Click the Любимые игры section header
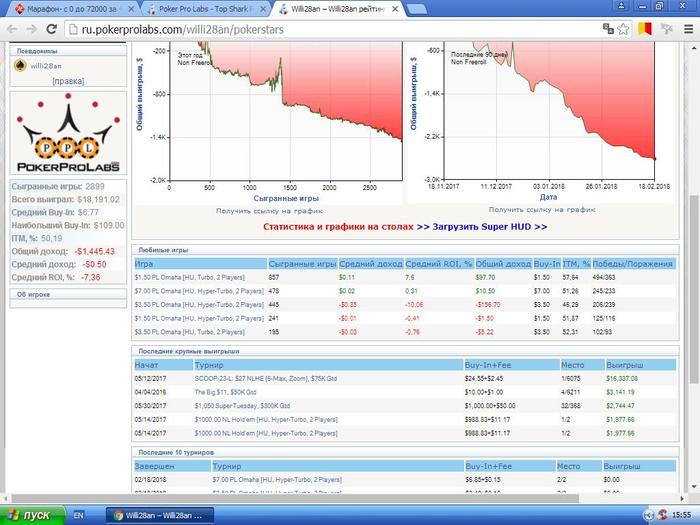Image resolution: width=700 pixels, height=525 pixels. [x=405, y=250]
